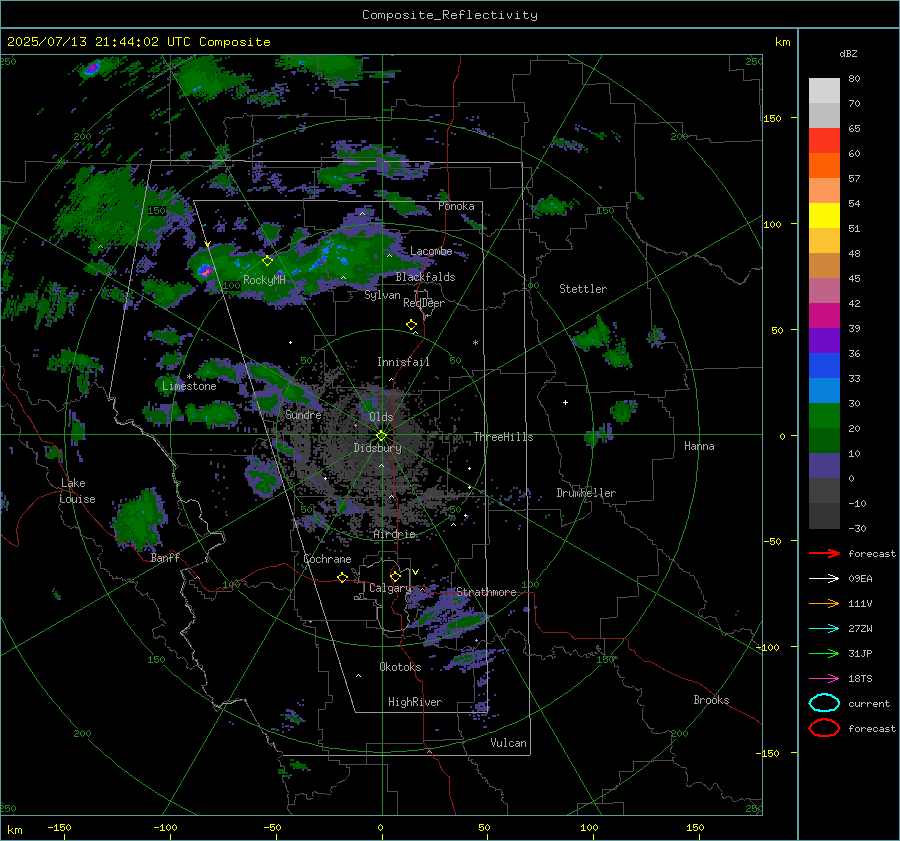900x841 pixels.
Task: Select the white 09EA arrow legend icon
Action: 824,579
